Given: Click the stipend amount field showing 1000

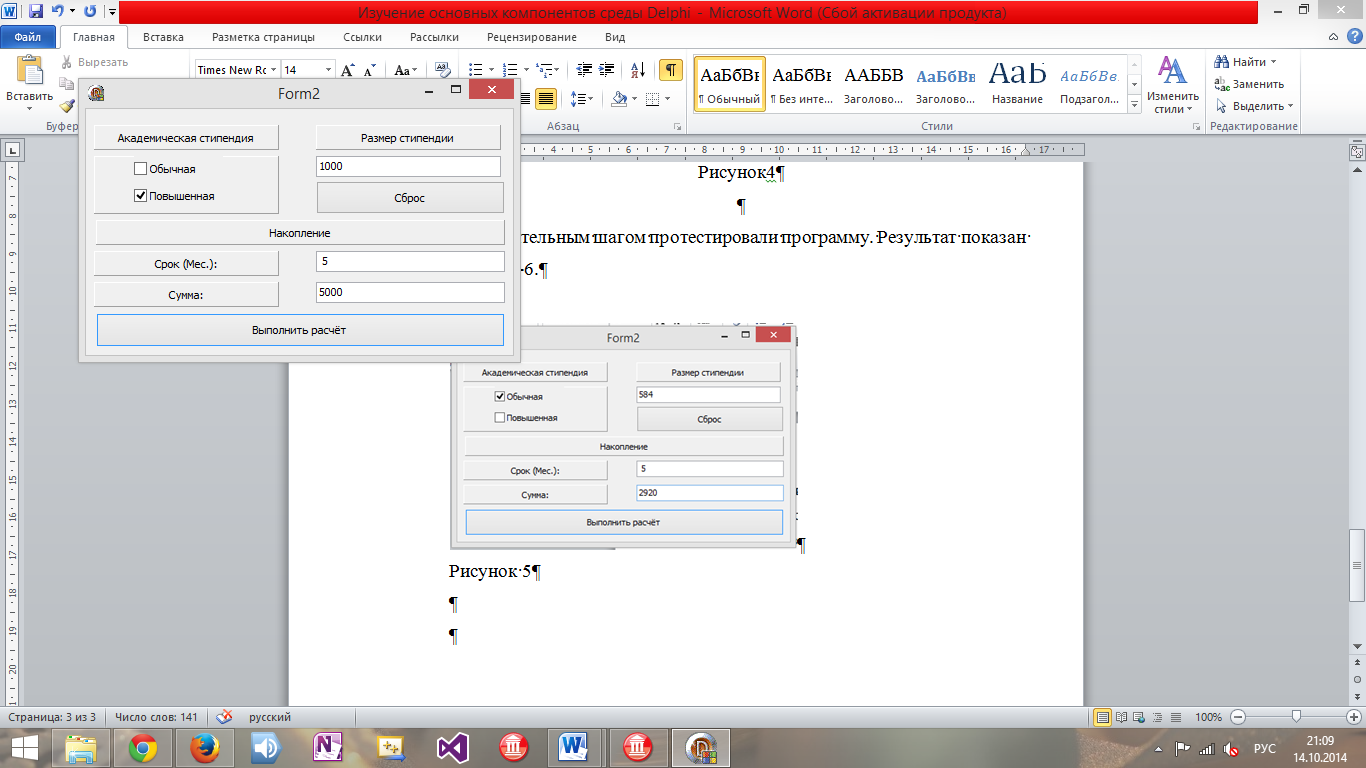Looking at the screenshot, I should pos(408,166).
